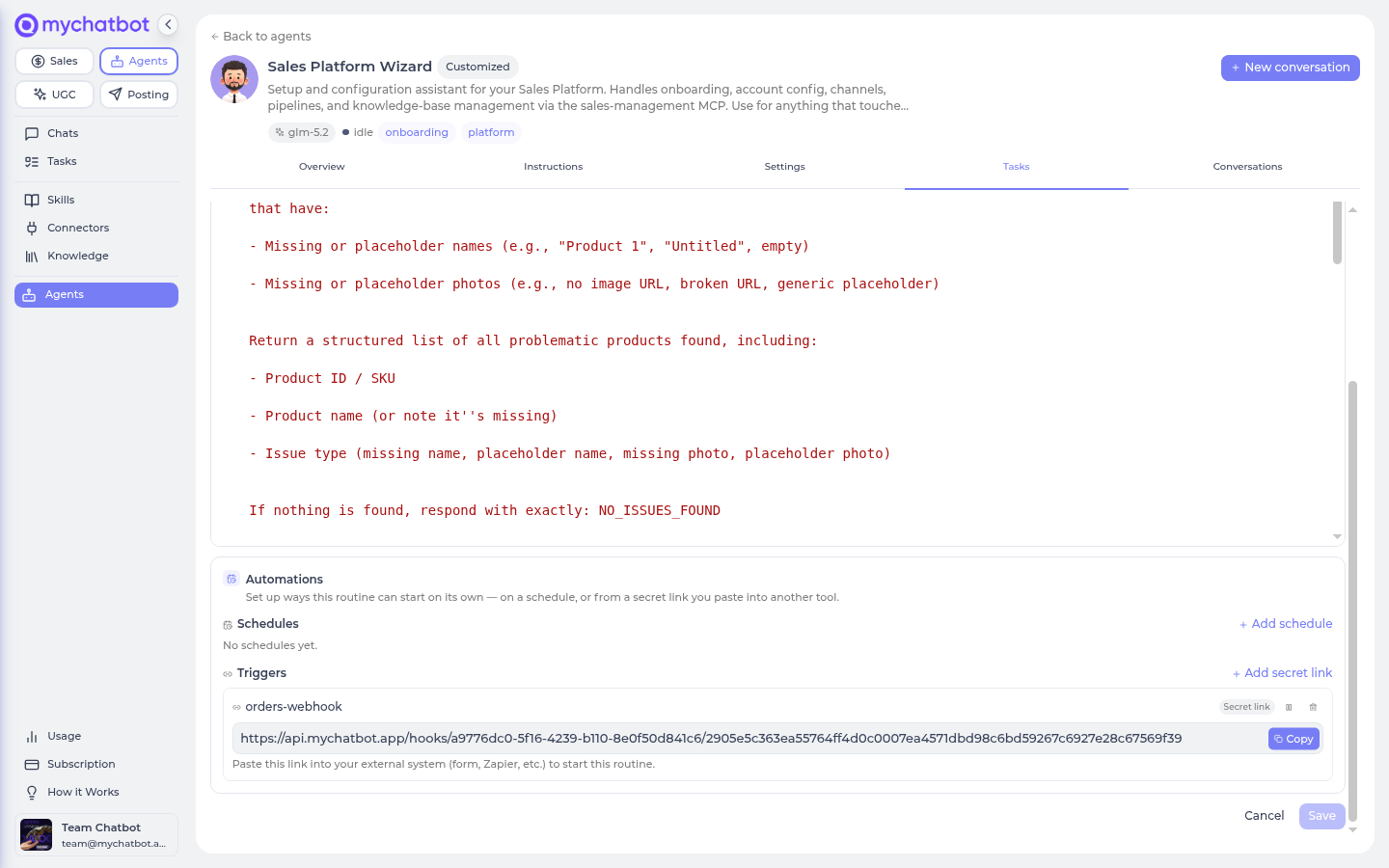The image size is (1389, 868).
Task: Add a new schedule
Action: (1286, 624)
